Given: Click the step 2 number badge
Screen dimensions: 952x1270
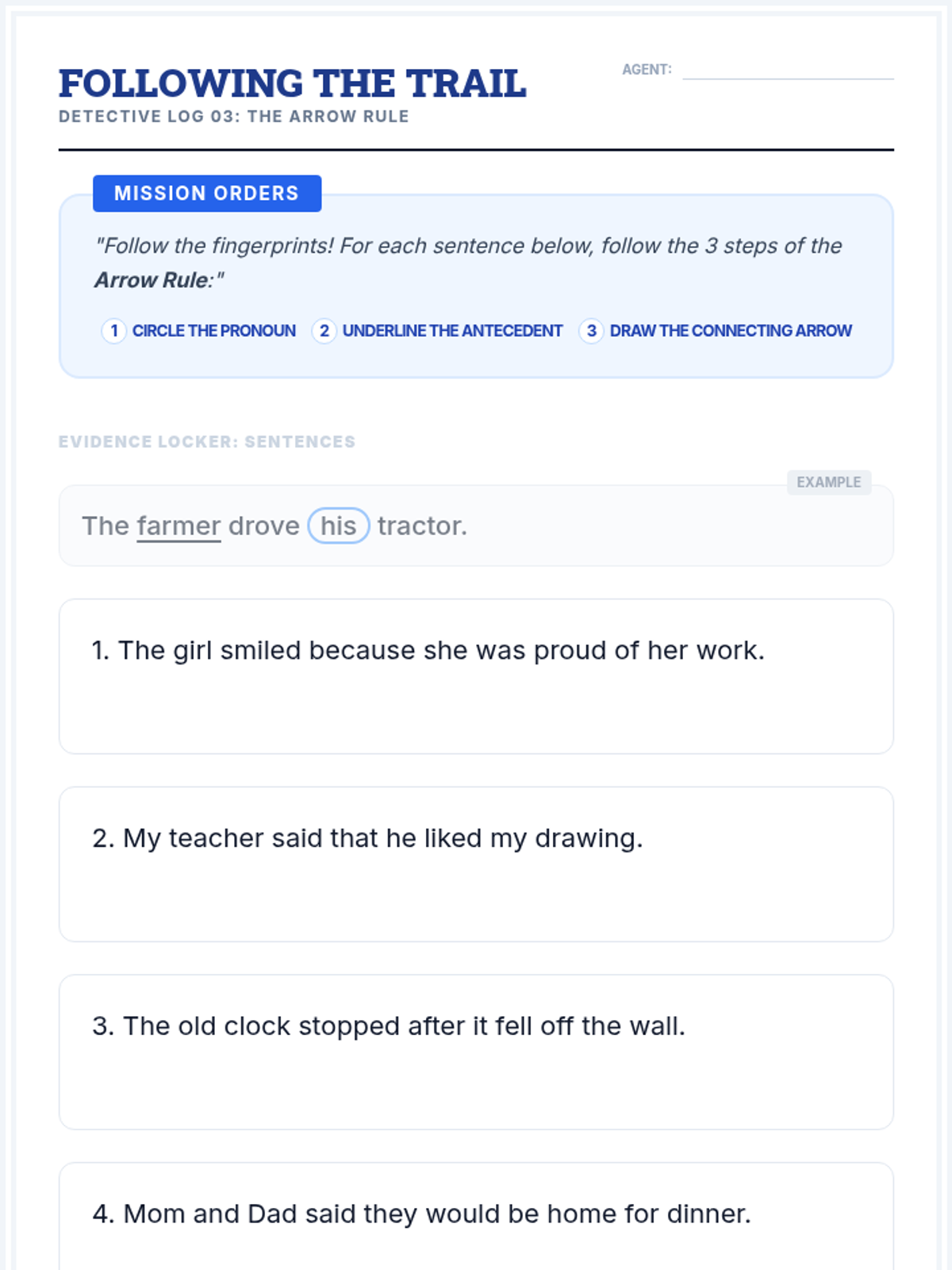Looking at the screenshot, I should click(x=324, y=331).
